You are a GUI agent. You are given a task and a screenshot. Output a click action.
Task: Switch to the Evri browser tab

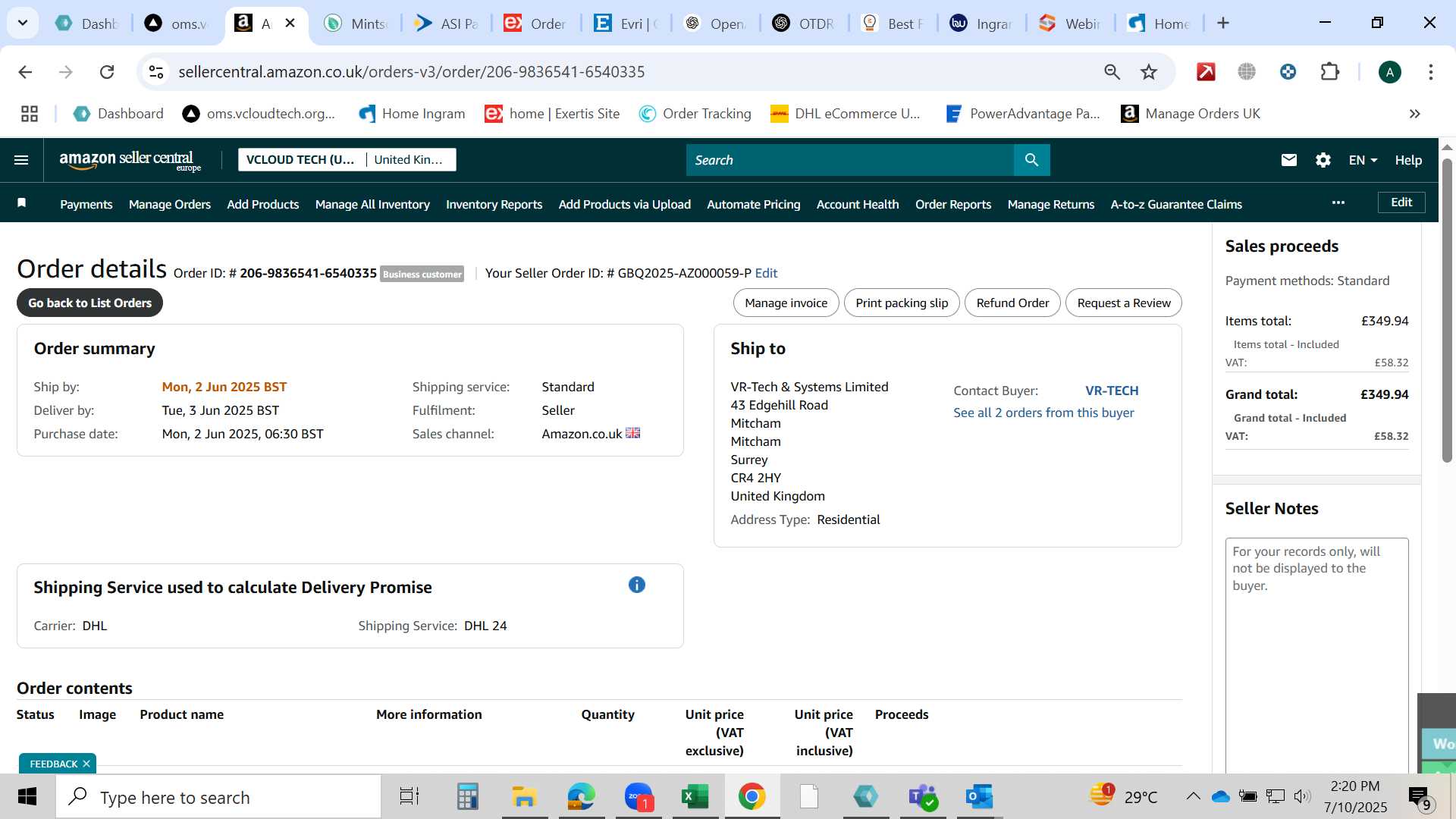[626, 24]
